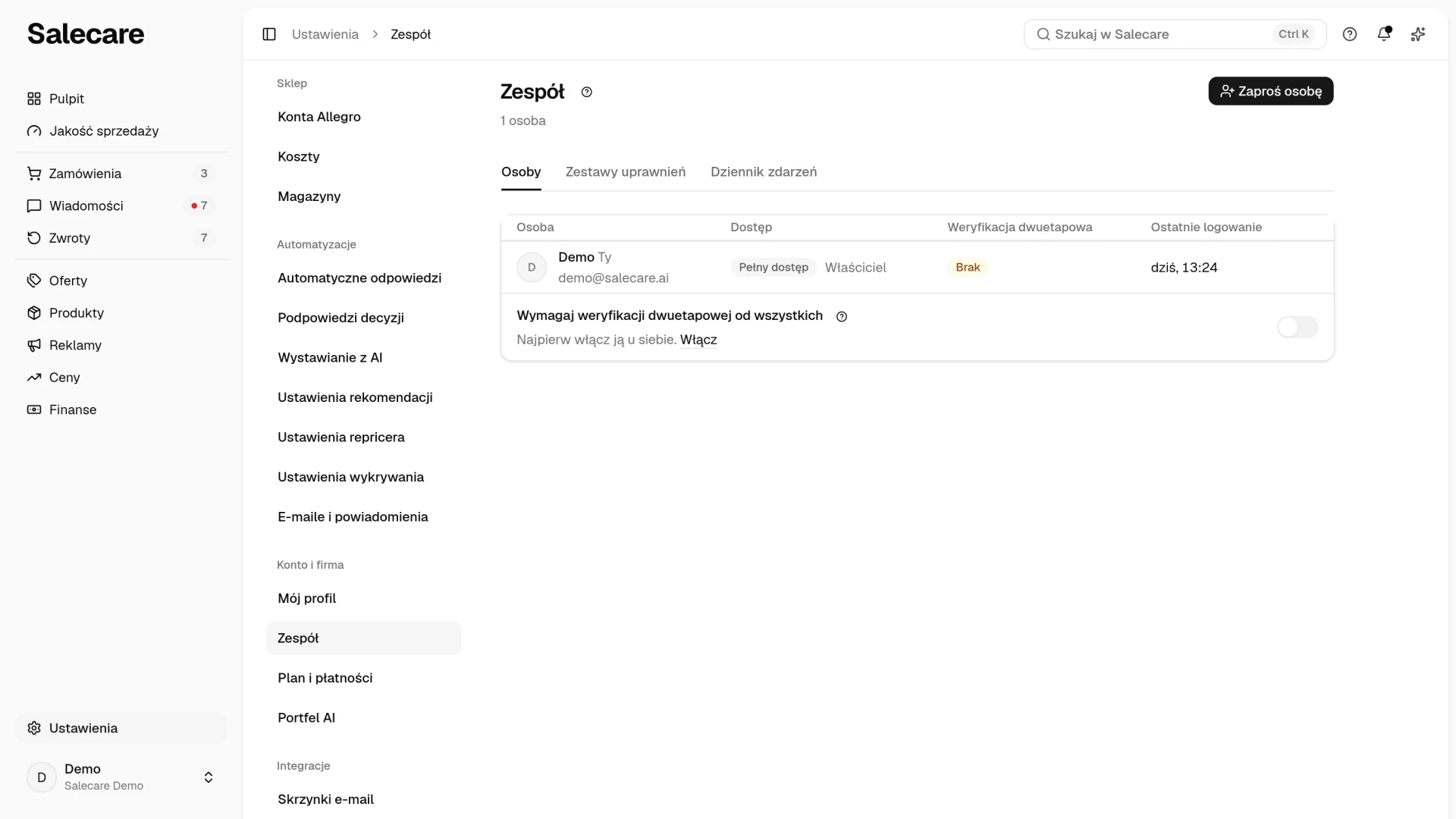Click the Zwroty count badge 7
Viewport: 1456px width, 819px height.
click(x=204, y=238)
